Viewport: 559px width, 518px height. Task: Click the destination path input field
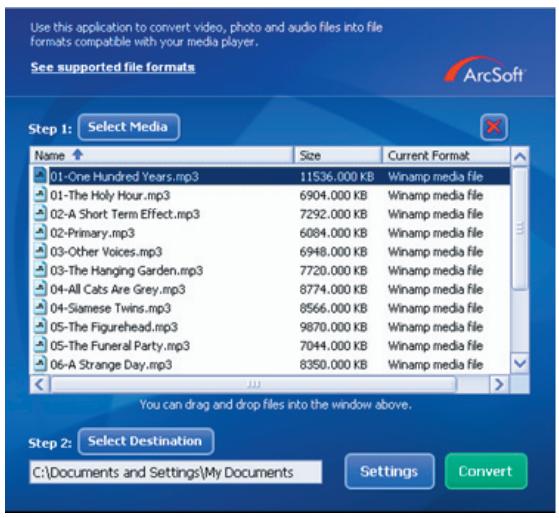point(176,472)
